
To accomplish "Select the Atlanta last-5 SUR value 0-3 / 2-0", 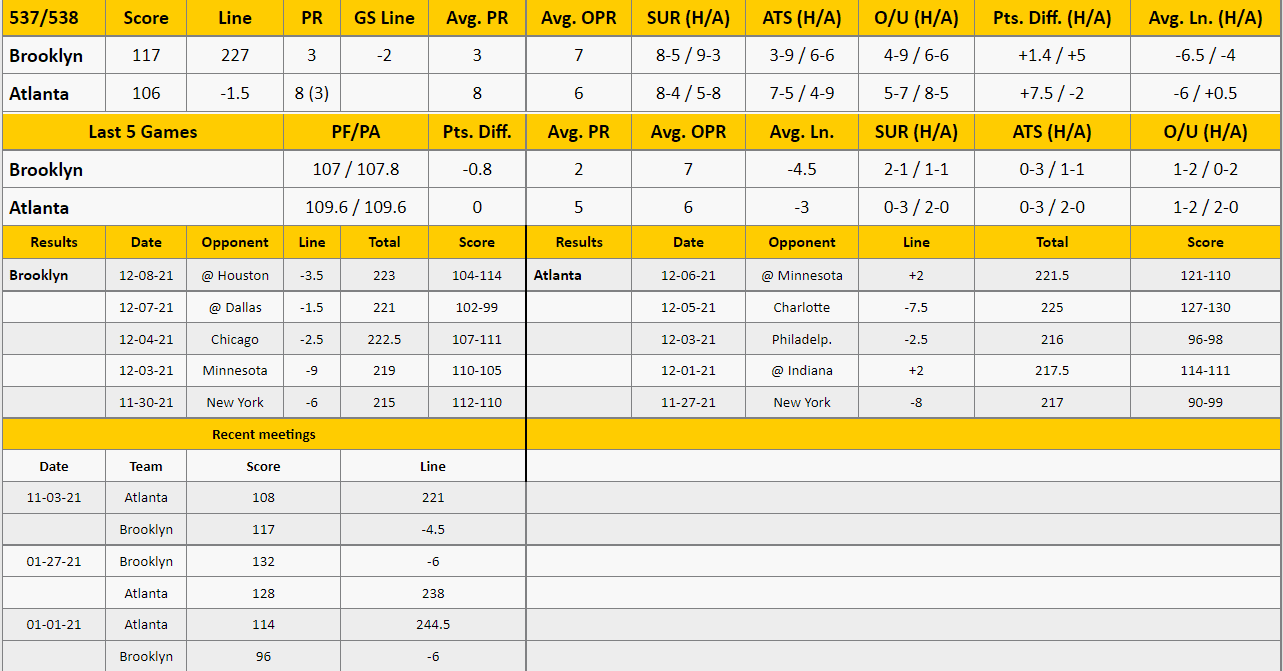I will pos(916,207).
